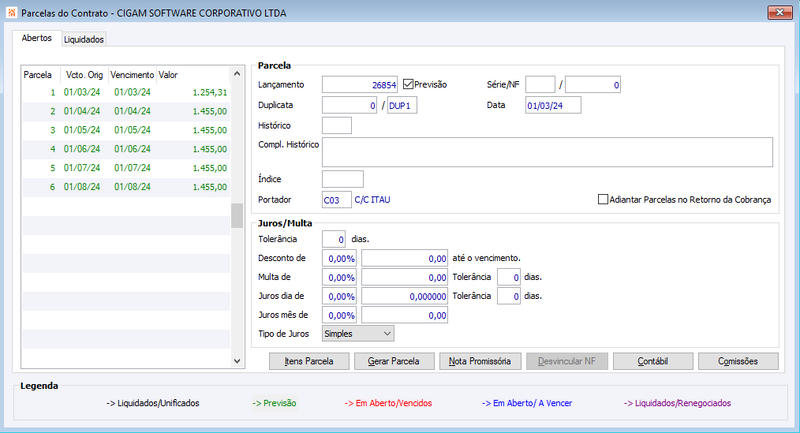
Task: Toggle the Previsão checkbox
Action: (x=408, y=84)
